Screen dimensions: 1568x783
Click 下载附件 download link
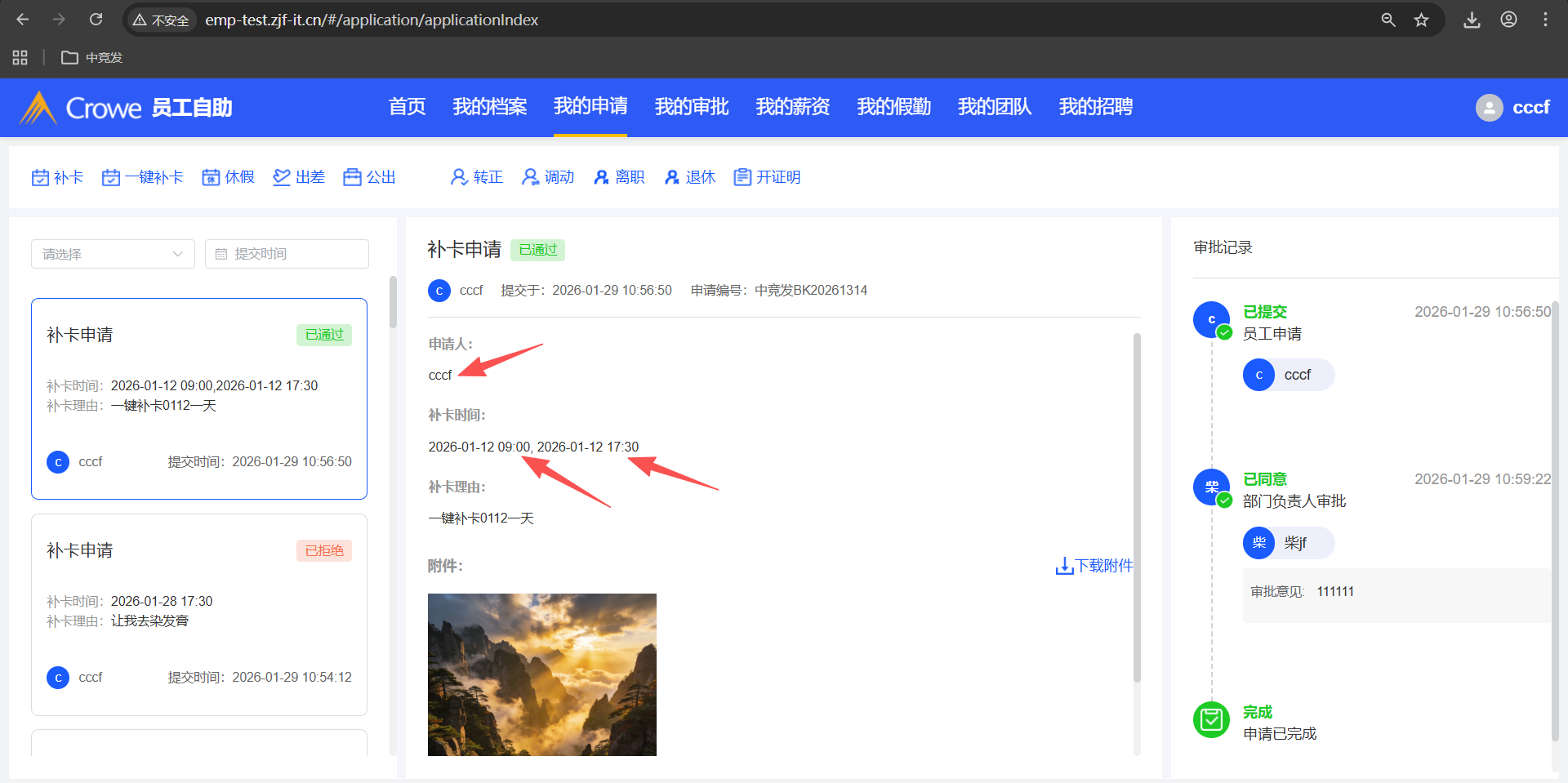1094,566
